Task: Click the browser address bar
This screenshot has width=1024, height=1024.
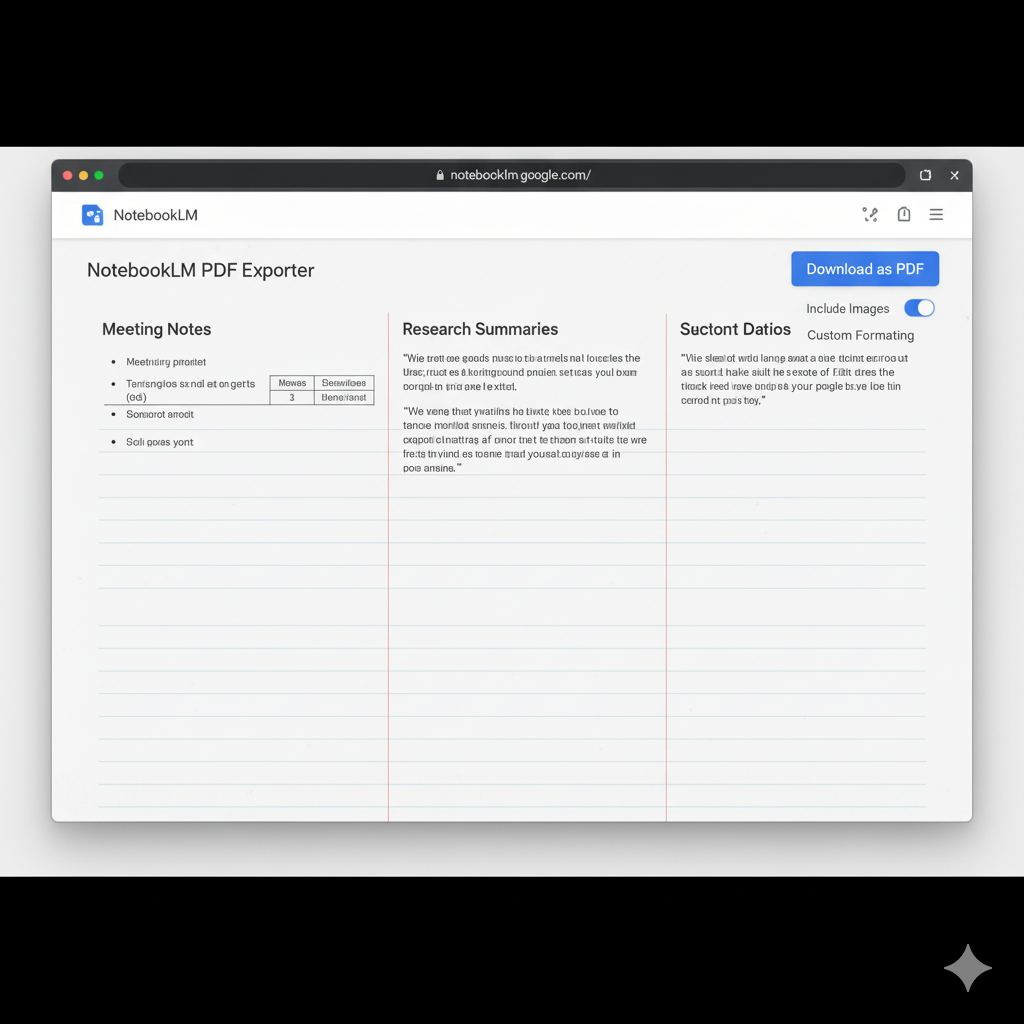Action: (x=510, y=174)
